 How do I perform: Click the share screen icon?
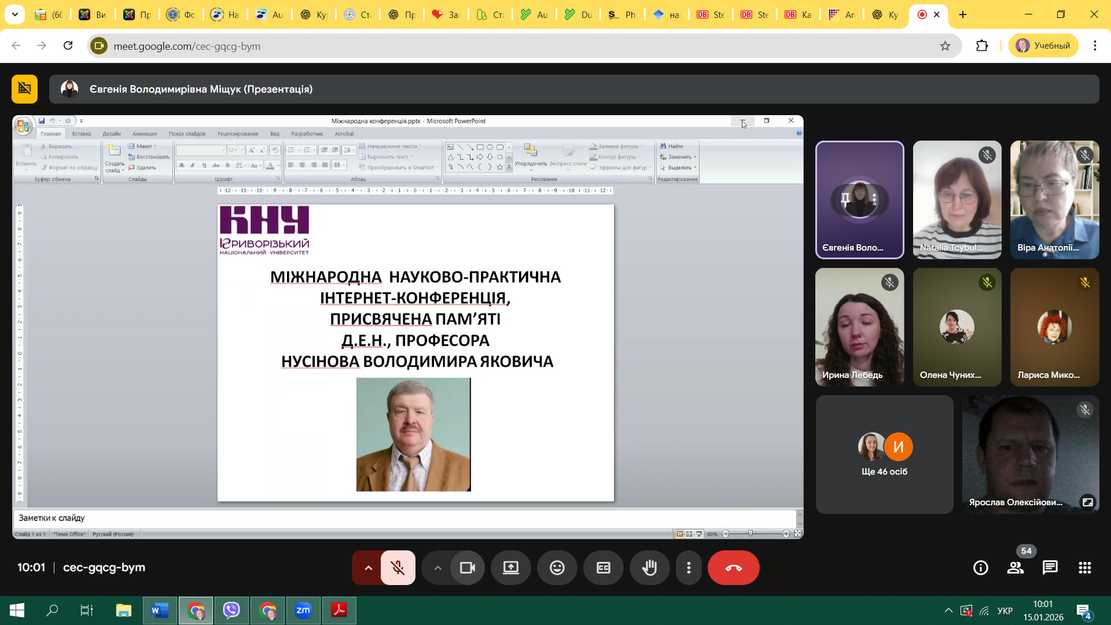click(x=511, y=568)
